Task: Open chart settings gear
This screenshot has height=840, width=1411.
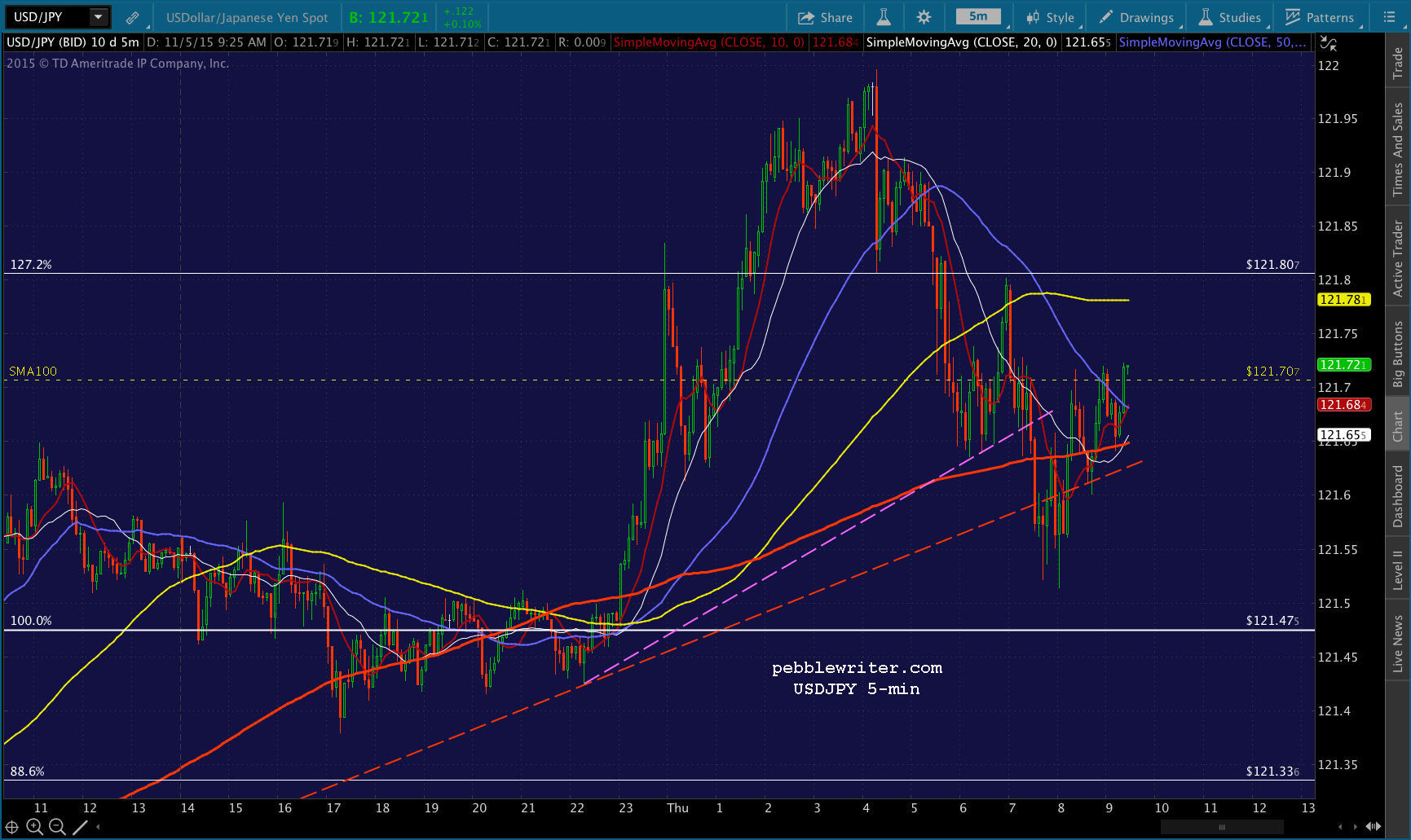Action: [924, 17]
